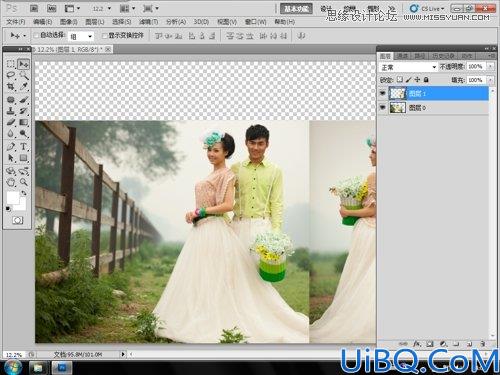This screenshot has width=500, height=375.
Task: Launch Bridge from application bar
Action: [x=34, y=8]
